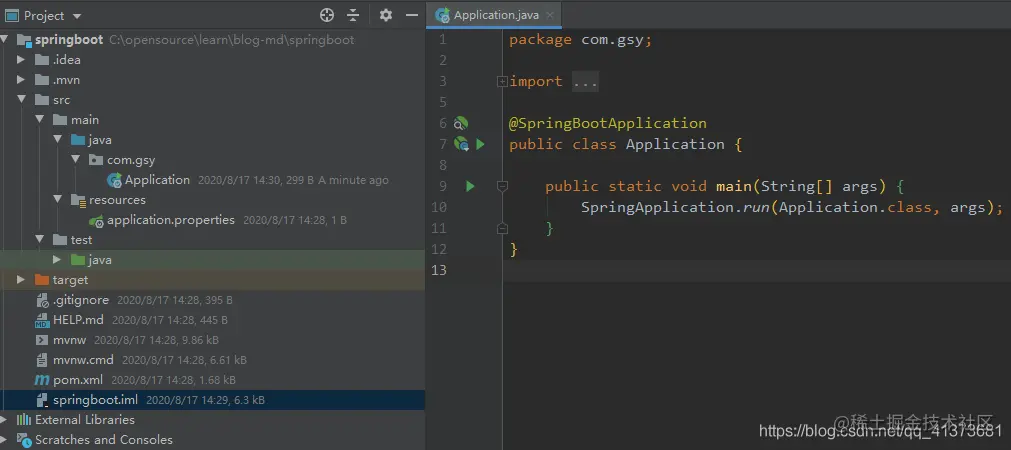Select pom.xml in the project tree
The width and height of the screenshot is (1011, 450).
point(78,380)
